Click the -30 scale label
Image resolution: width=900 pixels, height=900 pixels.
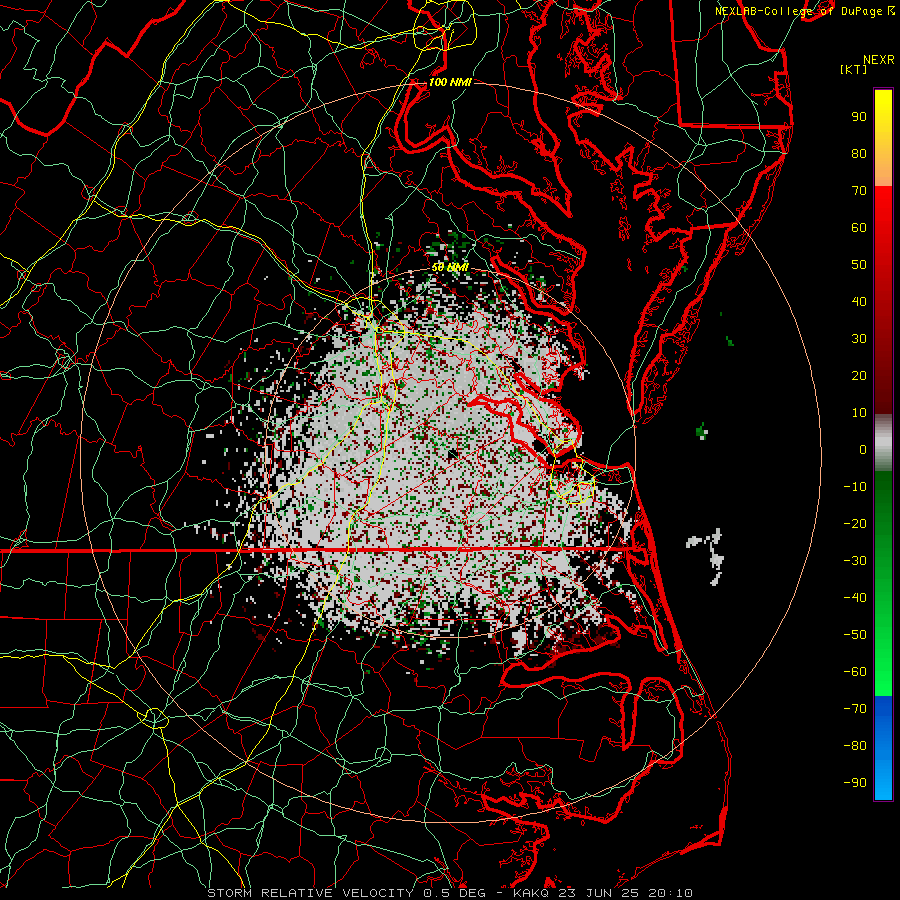coord(855,561)
